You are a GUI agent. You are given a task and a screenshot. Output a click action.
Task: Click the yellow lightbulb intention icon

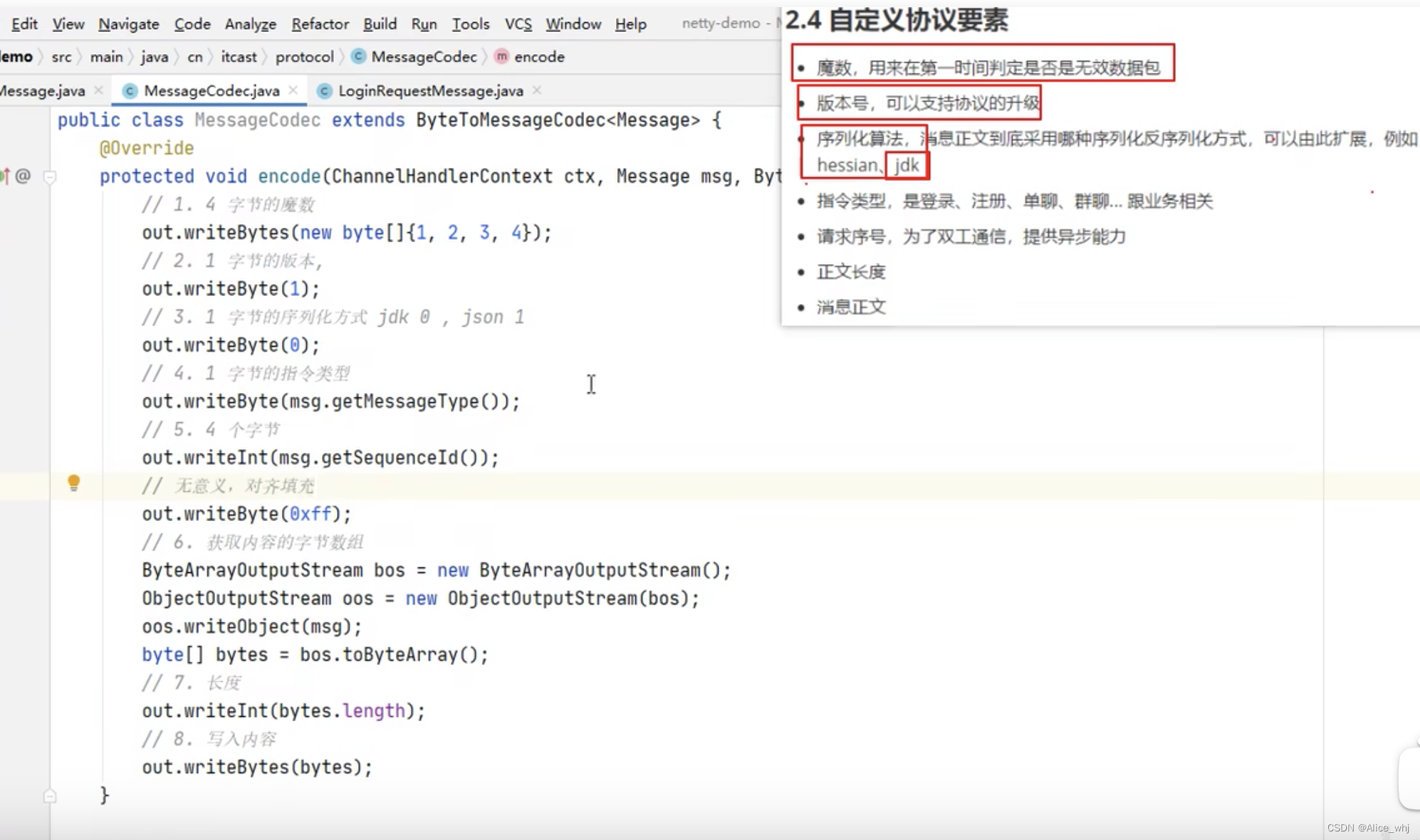[73, 484]
